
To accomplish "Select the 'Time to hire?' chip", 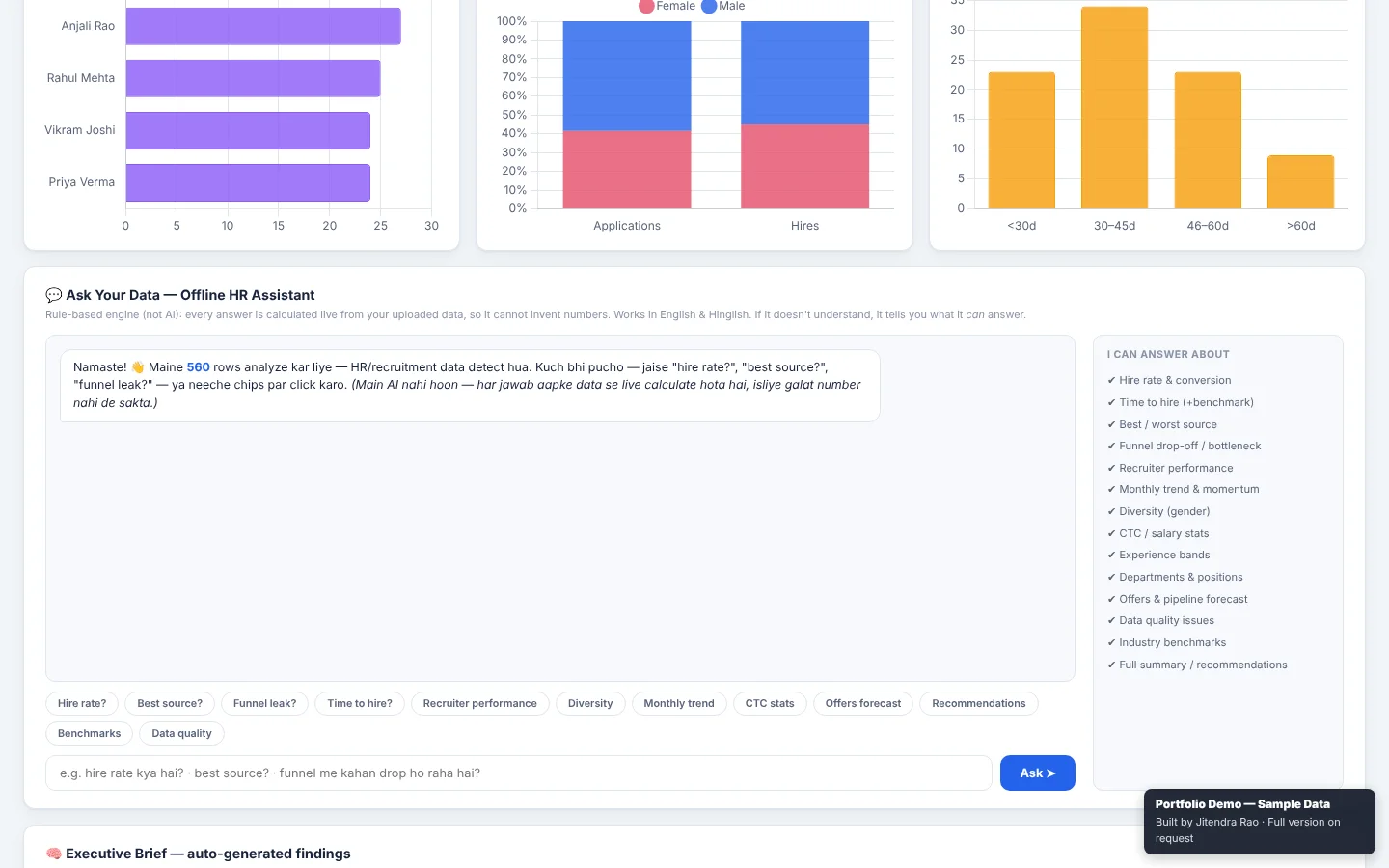I will click(x=360, y=703).
